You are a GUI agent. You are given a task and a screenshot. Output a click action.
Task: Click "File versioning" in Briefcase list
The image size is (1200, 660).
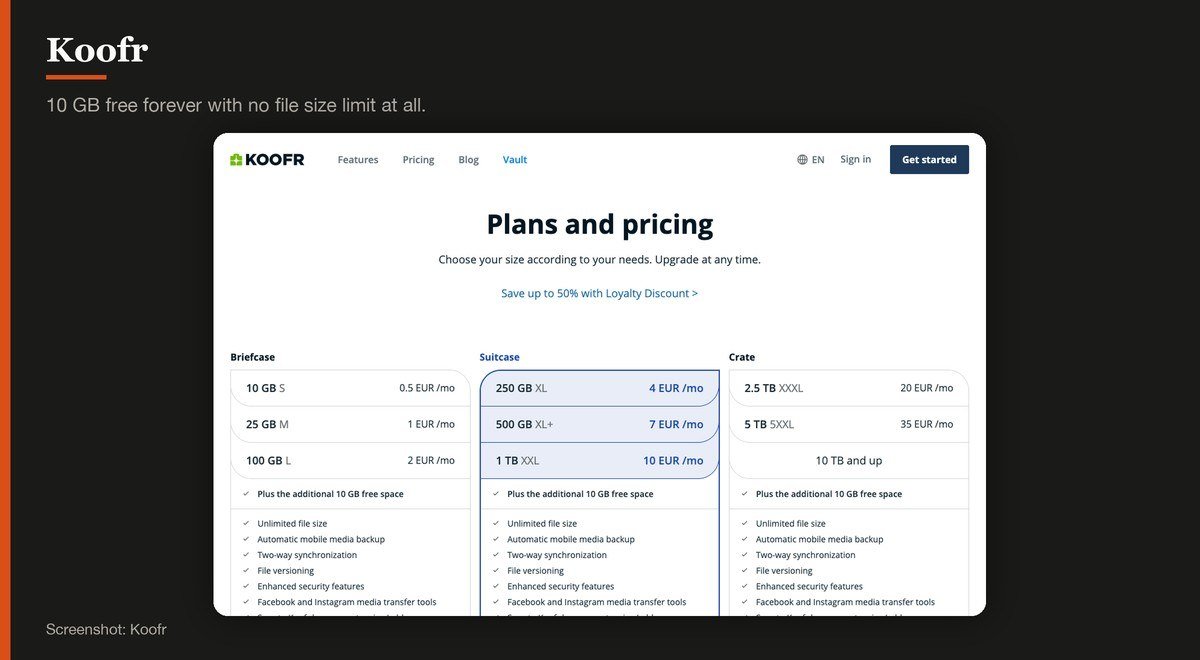(x=286, y=571)
